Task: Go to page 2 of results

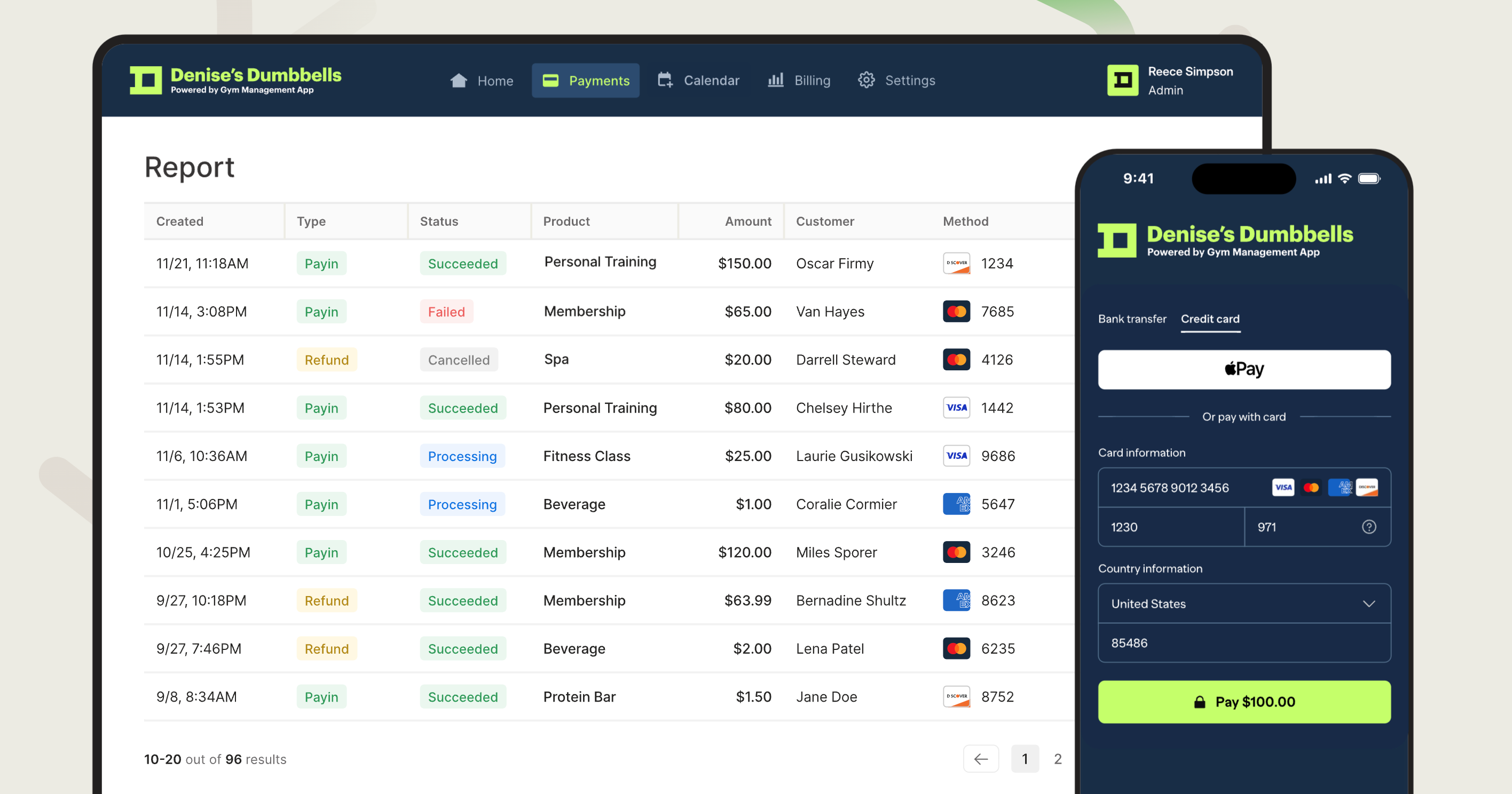Action: tap(1057, 759)
